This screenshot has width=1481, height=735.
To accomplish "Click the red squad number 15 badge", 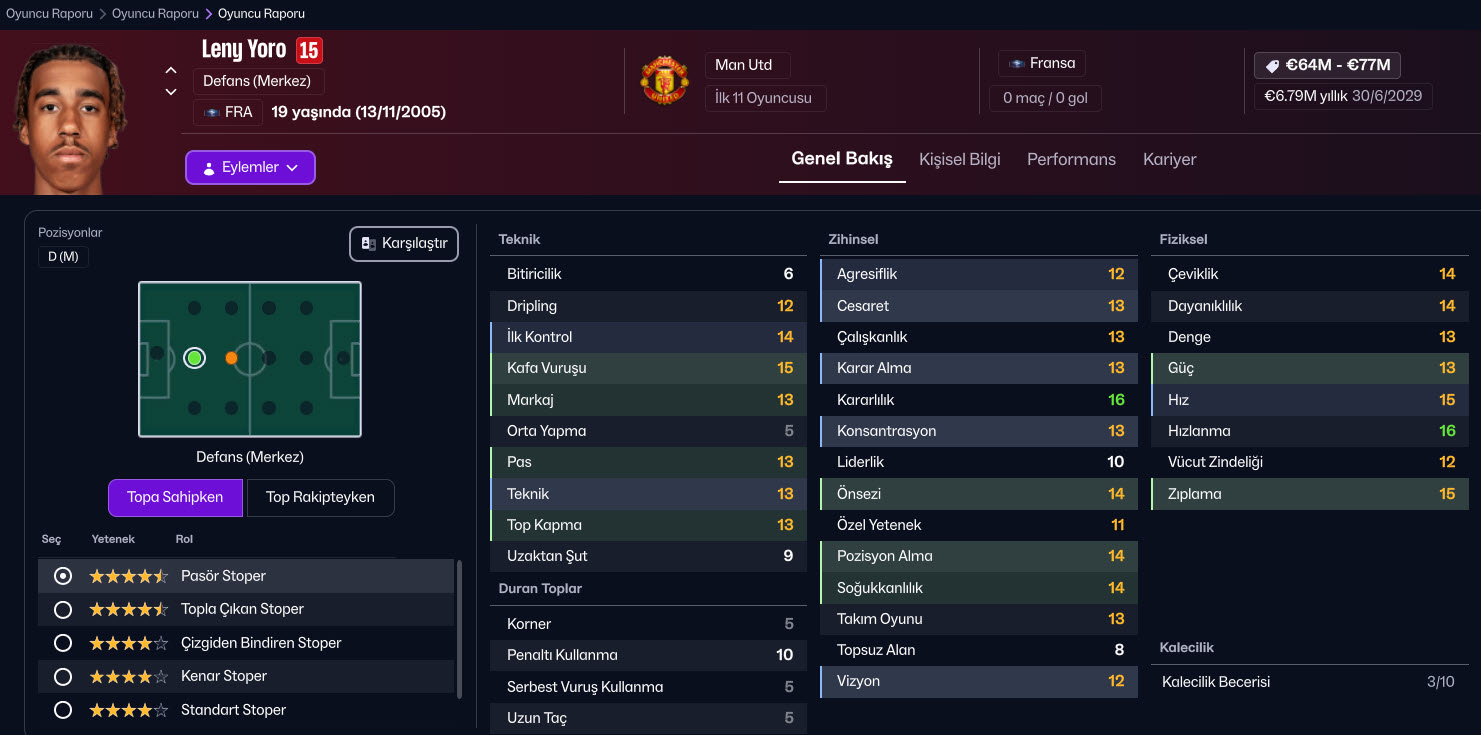I will 309,50.
